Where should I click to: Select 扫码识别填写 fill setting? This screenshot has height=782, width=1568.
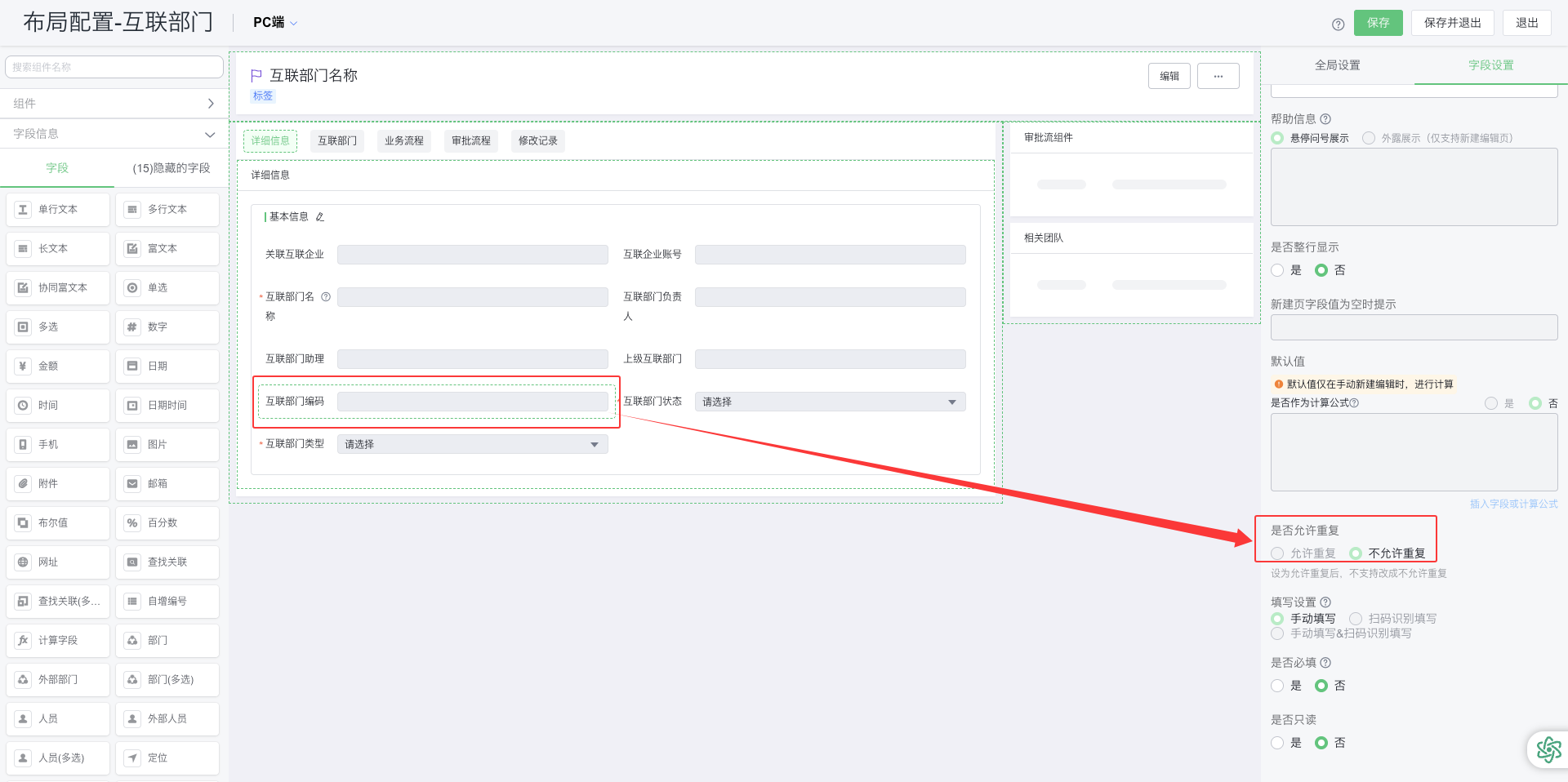[x=1356, y=619]
